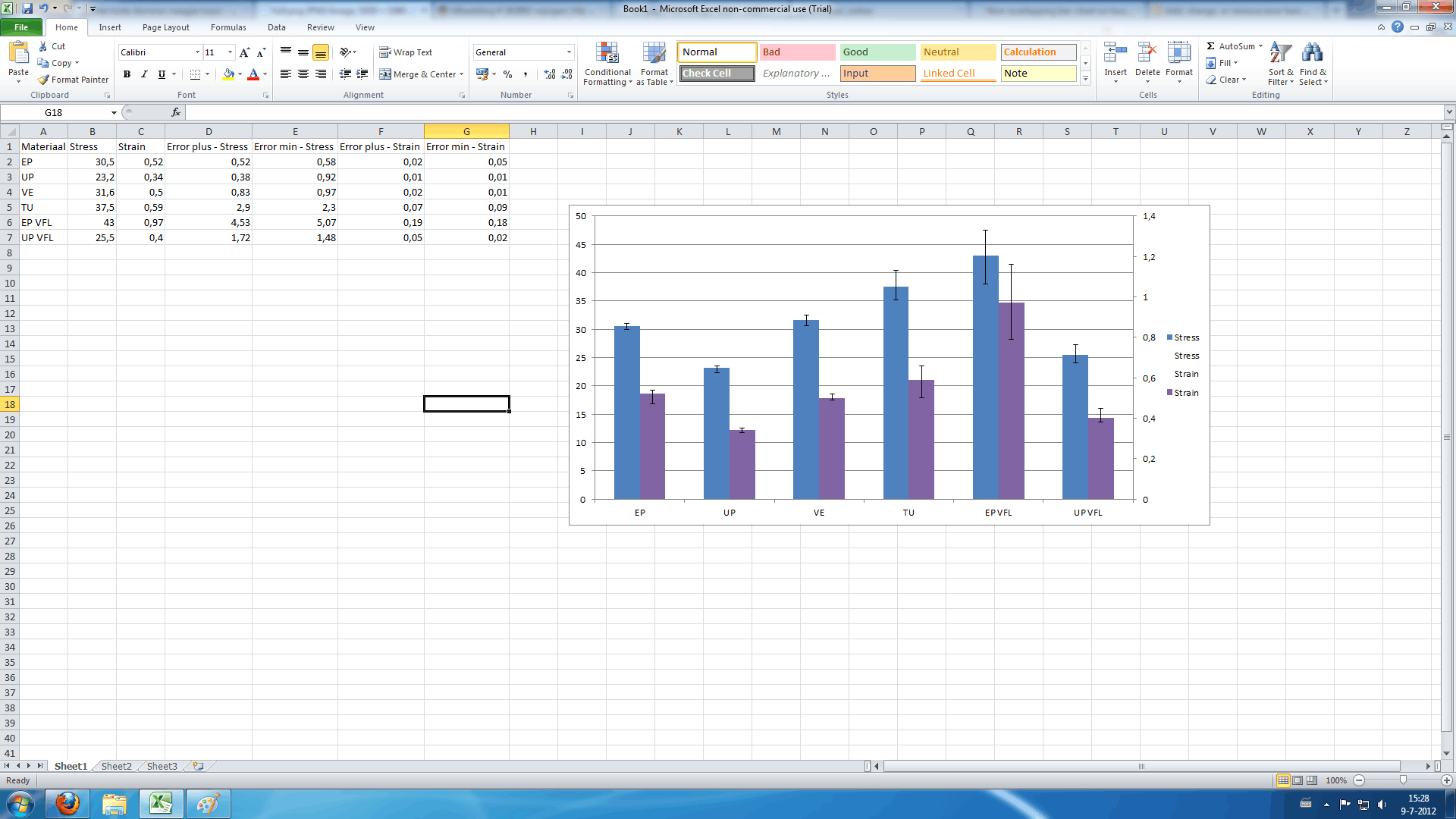This screenshot has width=1456, height=819.
Task: Click the Merge & Center icon
Action: coord(385,74)
